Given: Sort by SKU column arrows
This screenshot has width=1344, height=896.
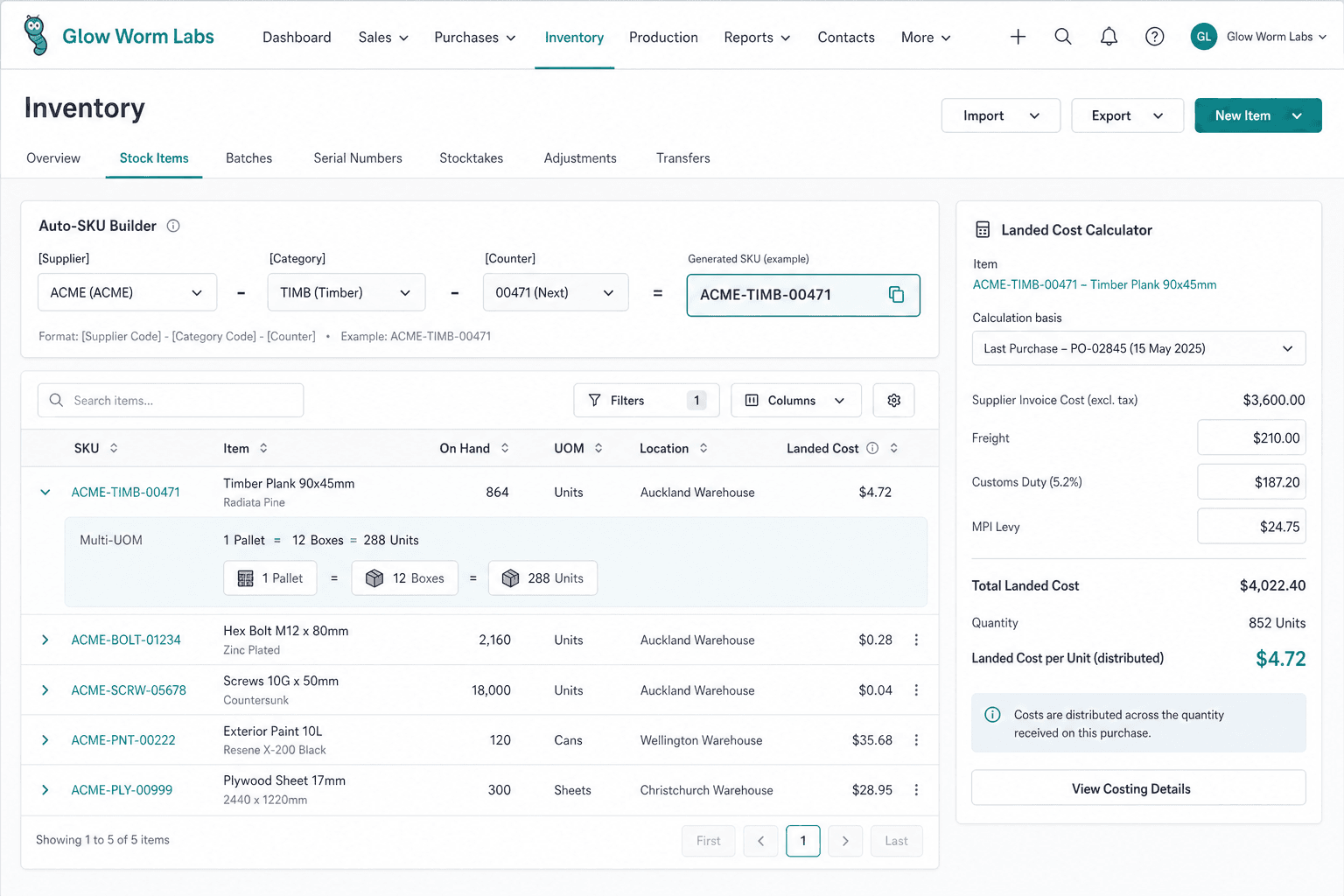Looking at the screenshot, I should pyautogui.click(x=114, y=448).
